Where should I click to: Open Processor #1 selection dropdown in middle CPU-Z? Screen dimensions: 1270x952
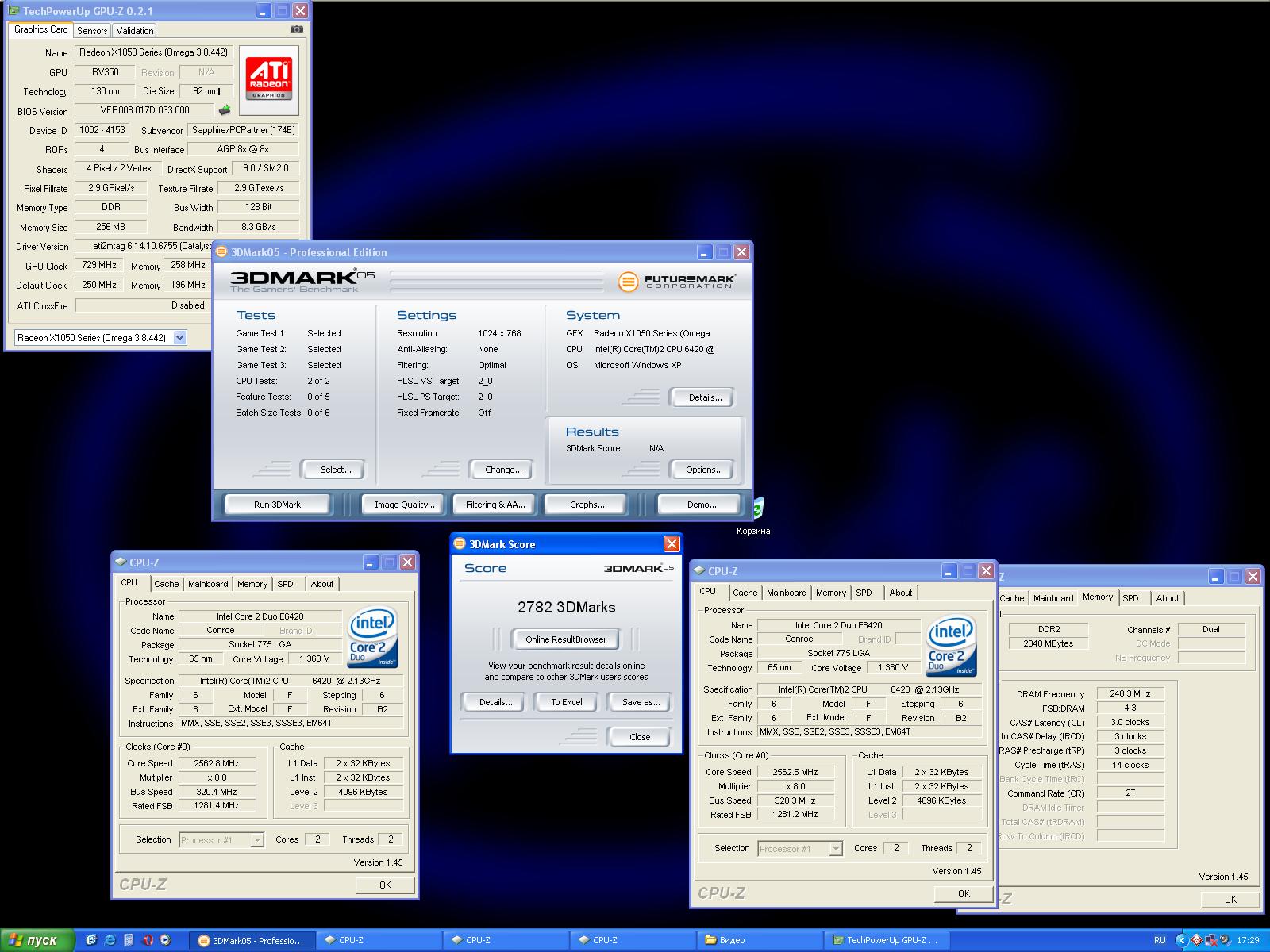pyautogui.click(x=836, y=848)
